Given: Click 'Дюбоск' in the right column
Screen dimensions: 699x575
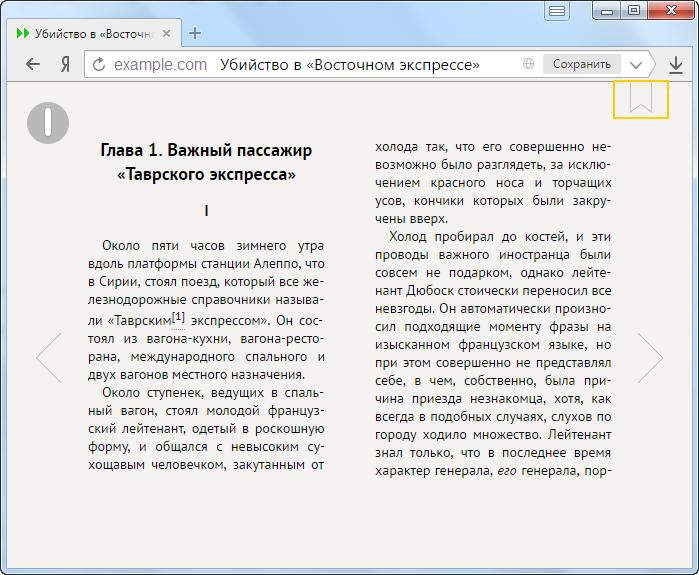Looking at the screenshot, I should [430, 291].
